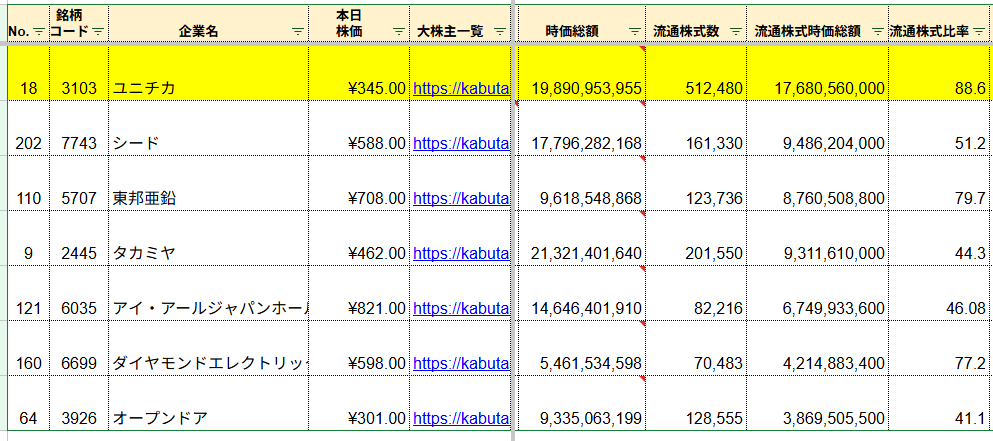Select the 流通株式数 header cell
Viewport: 993px width, 441px height.
[696, 24]
